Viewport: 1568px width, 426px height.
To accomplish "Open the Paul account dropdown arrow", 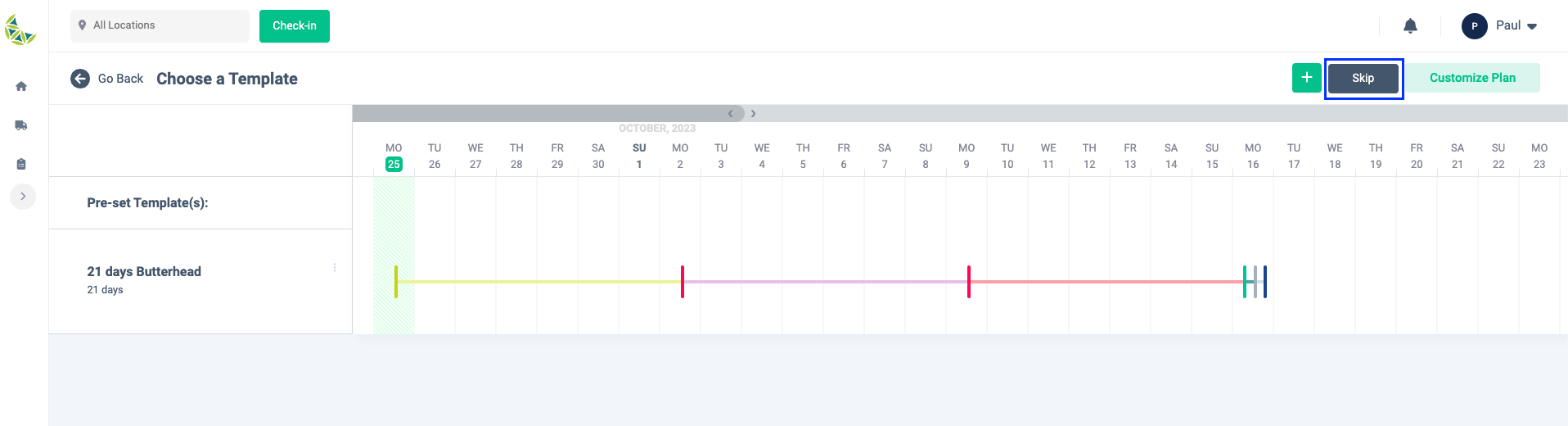I will pyautogui.click(x=1532, y=26).
